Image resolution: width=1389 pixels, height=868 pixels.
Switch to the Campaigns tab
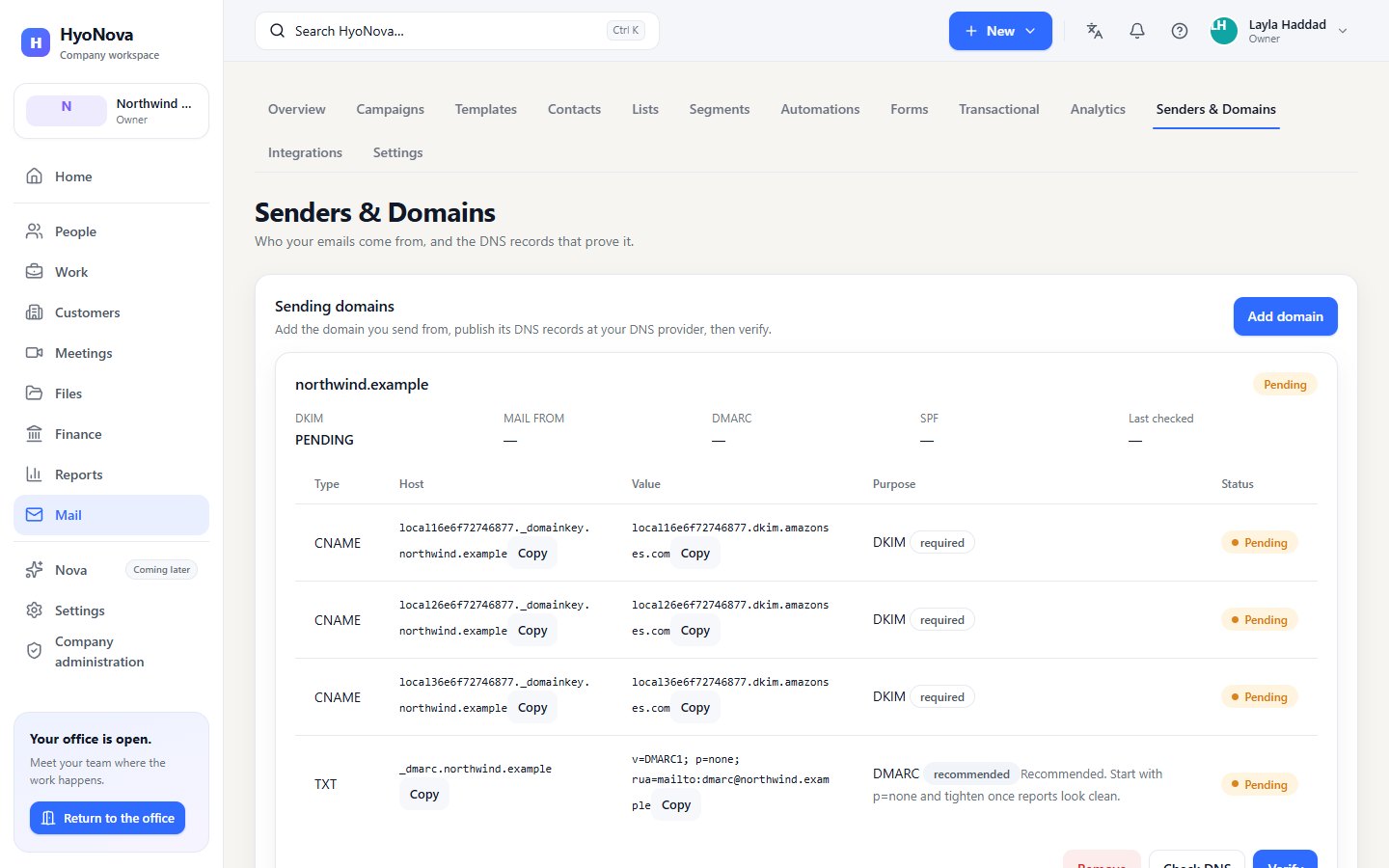tap(391, 109)
